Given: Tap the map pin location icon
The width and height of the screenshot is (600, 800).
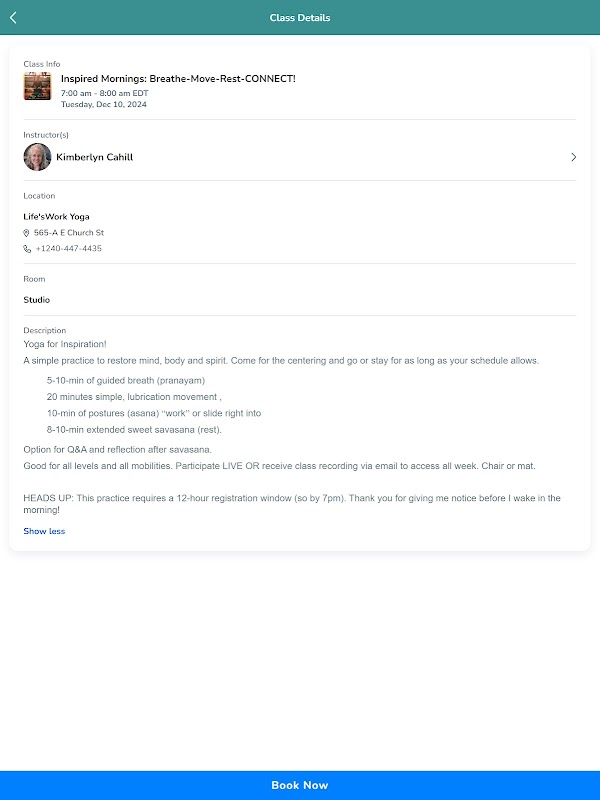Looking at the screenshot, I should coord(27,233).
